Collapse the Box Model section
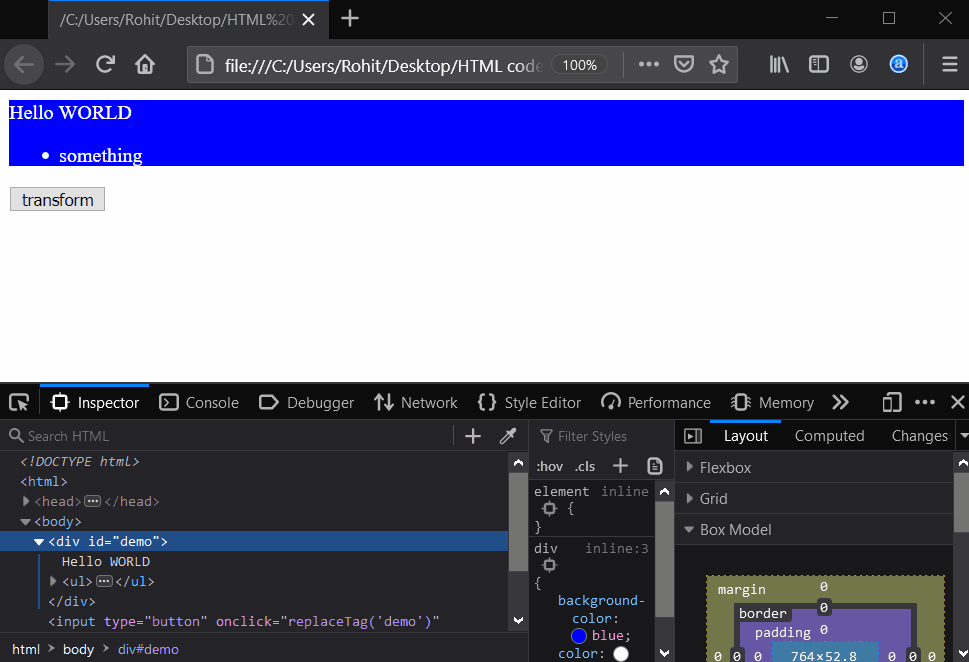Screen dimensions: 969x662 pos(689,529)
